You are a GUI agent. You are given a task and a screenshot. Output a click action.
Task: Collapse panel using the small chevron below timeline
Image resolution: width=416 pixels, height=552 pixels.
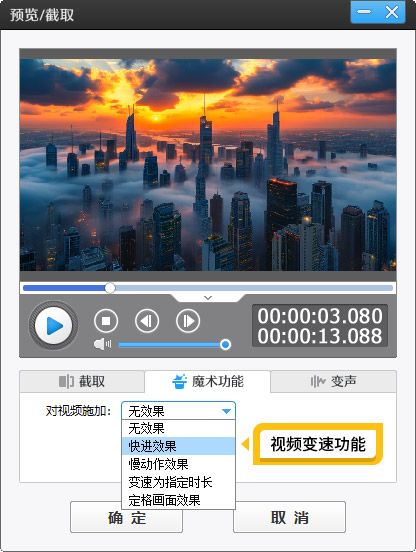(x=208, y=298)
